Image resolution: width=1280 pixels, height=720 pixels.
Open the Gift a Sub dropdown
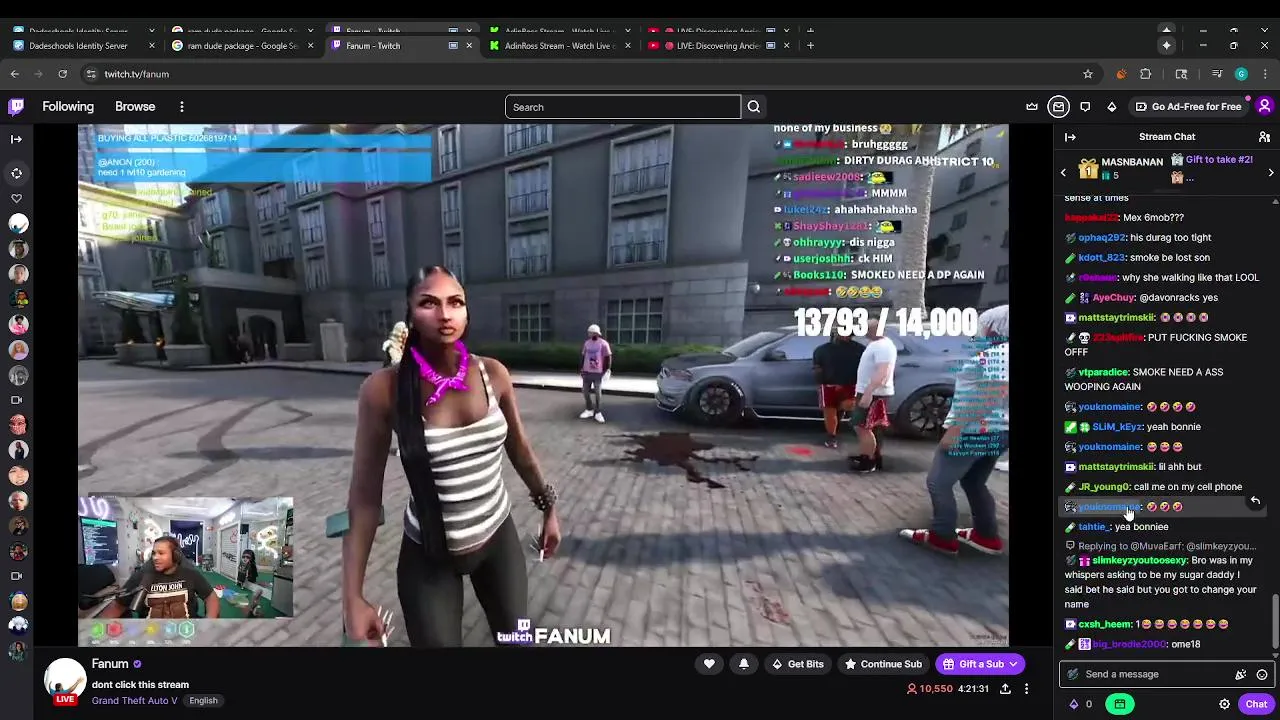coord(981,664)
